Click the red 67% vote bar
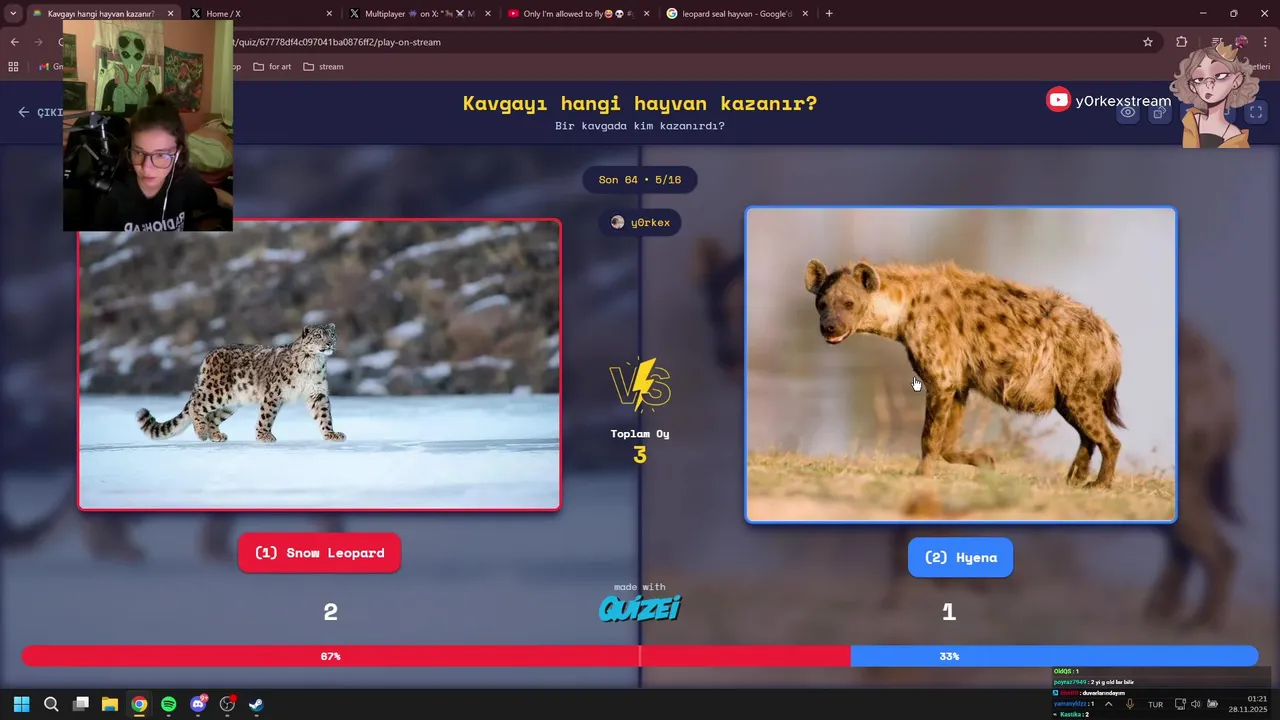 tap(435, 656)
